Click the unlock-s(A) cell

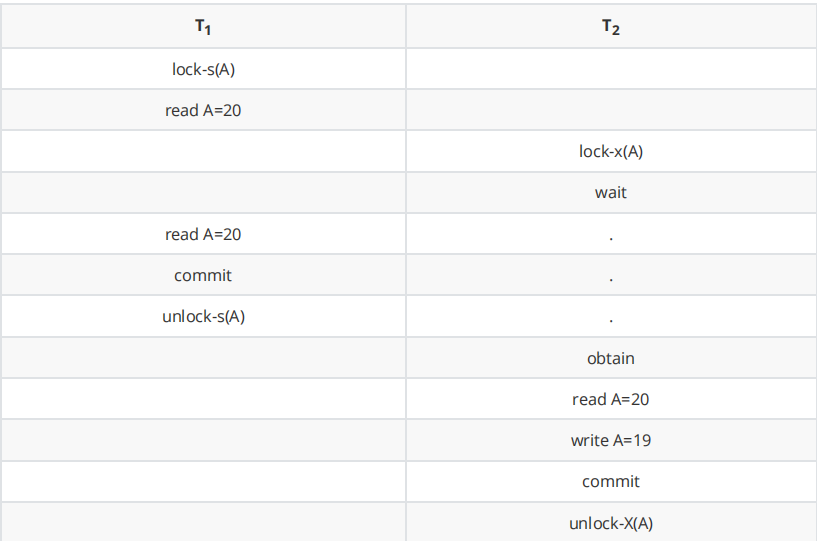(x=203, y=316)
